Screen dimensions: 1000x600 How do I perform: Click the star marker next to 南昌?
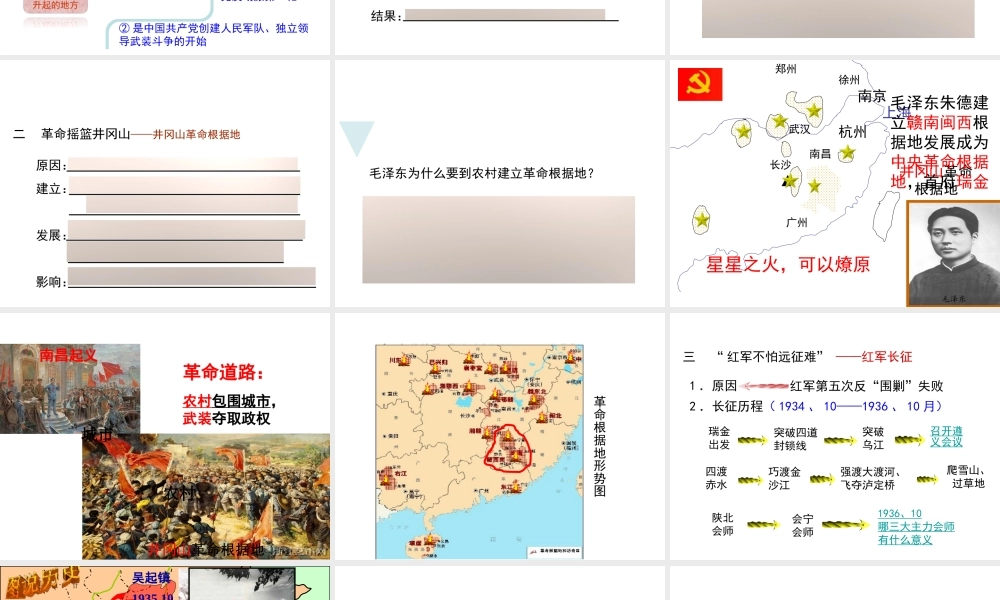tap(847, 153)
